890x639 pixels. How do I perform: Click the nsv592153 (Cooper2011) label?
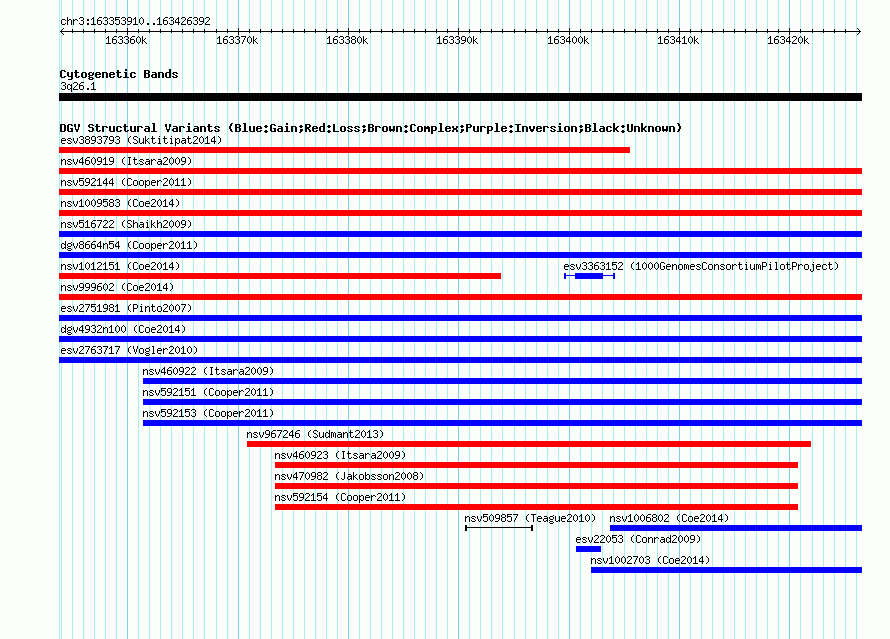coord(208,413)
